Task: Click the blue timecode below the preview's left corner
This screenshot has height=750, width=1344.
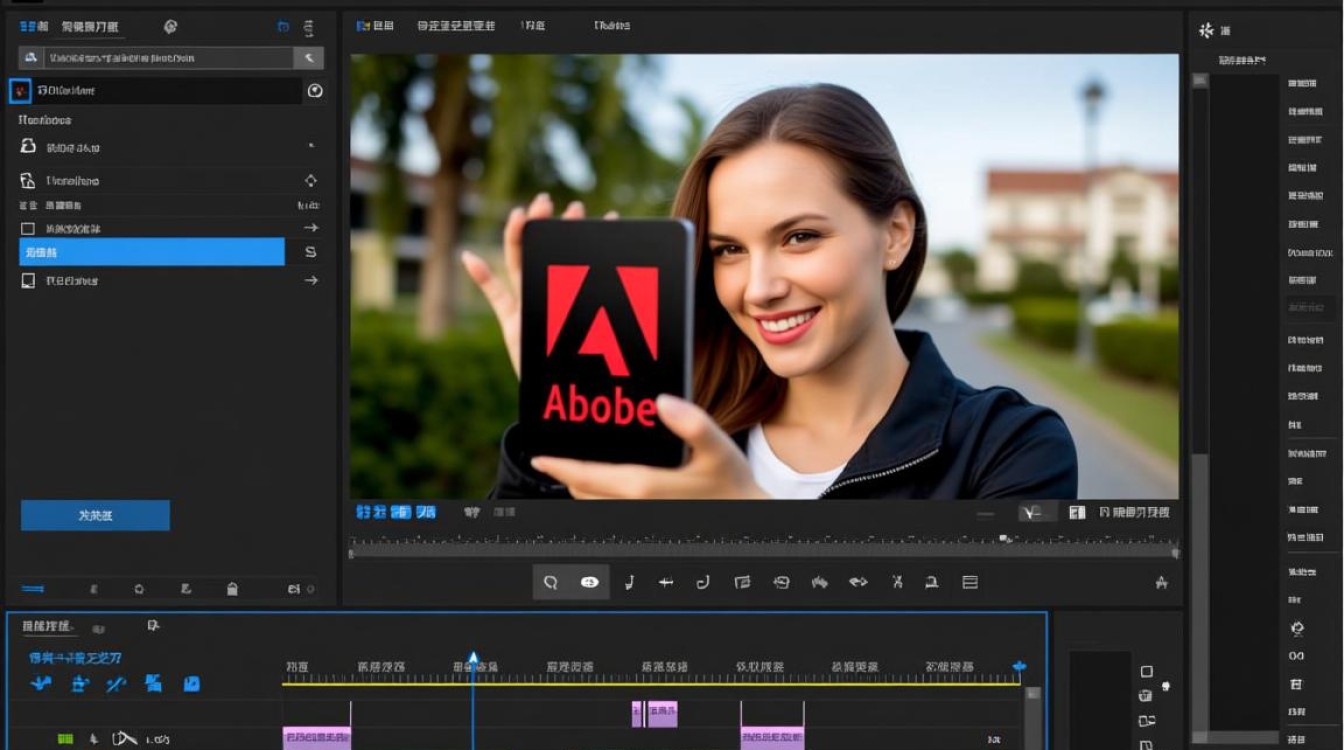Action: click(x=396, y=512)
